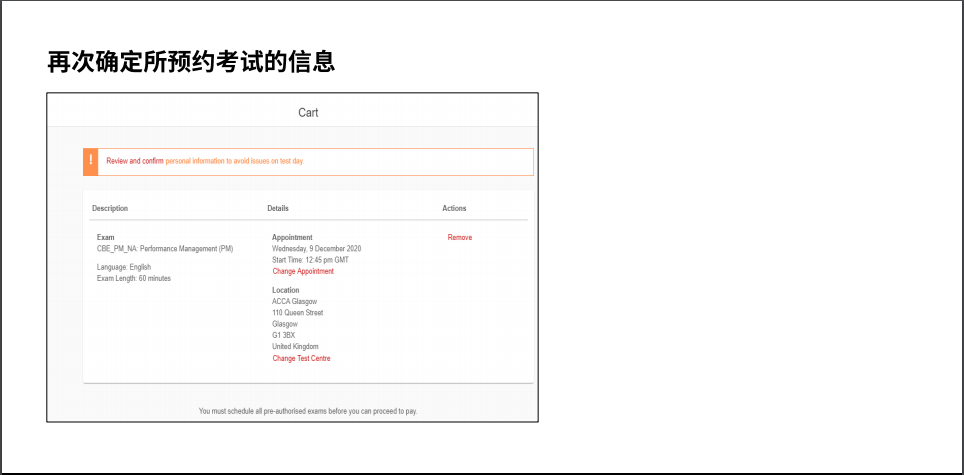Click the G1 3BX postcode

click(x=283, y=335)
